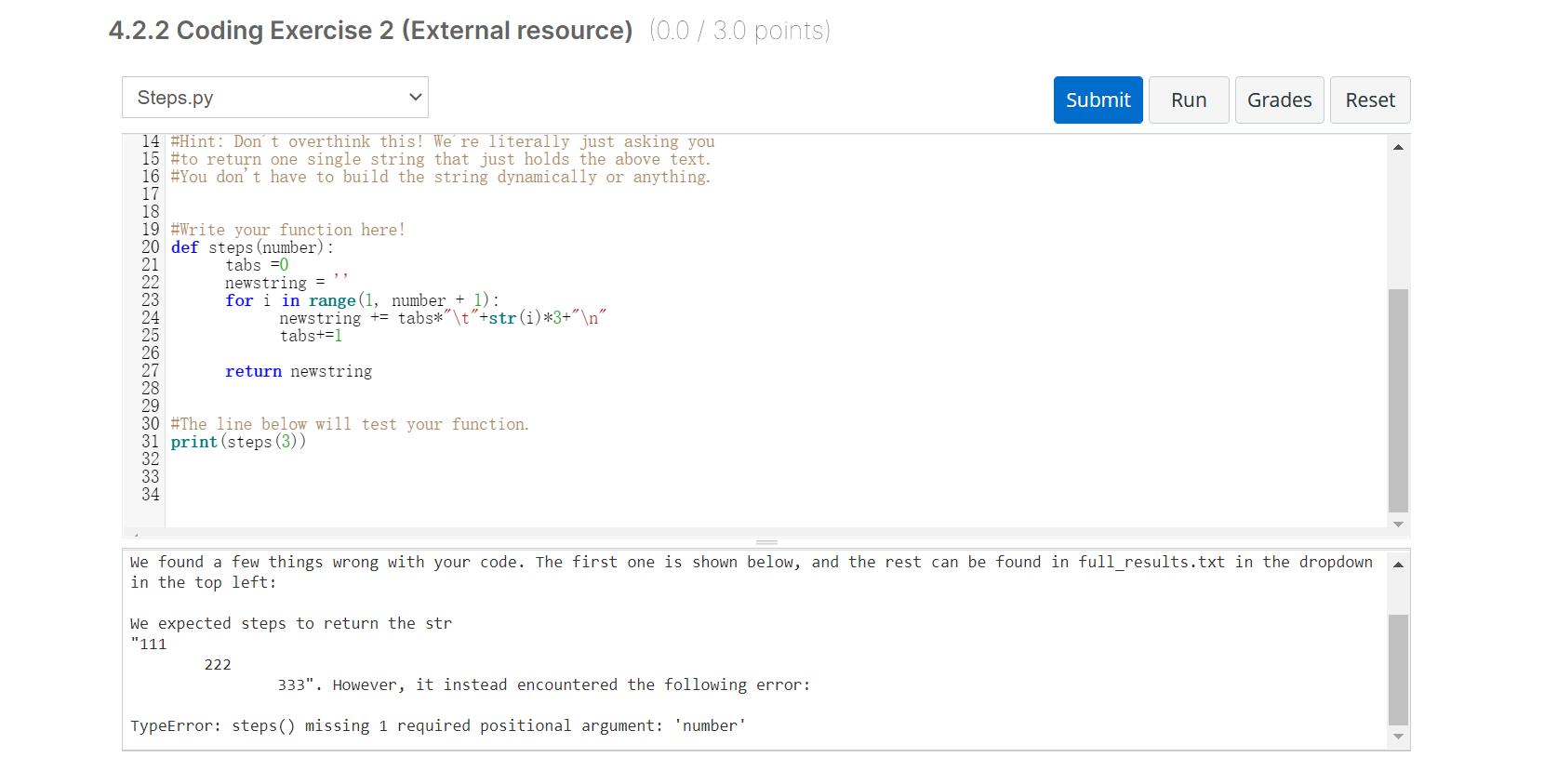1544x784 pixels.
Task: Click the output panel scrollbar down arrow
Action: (x=1398, y=737)
